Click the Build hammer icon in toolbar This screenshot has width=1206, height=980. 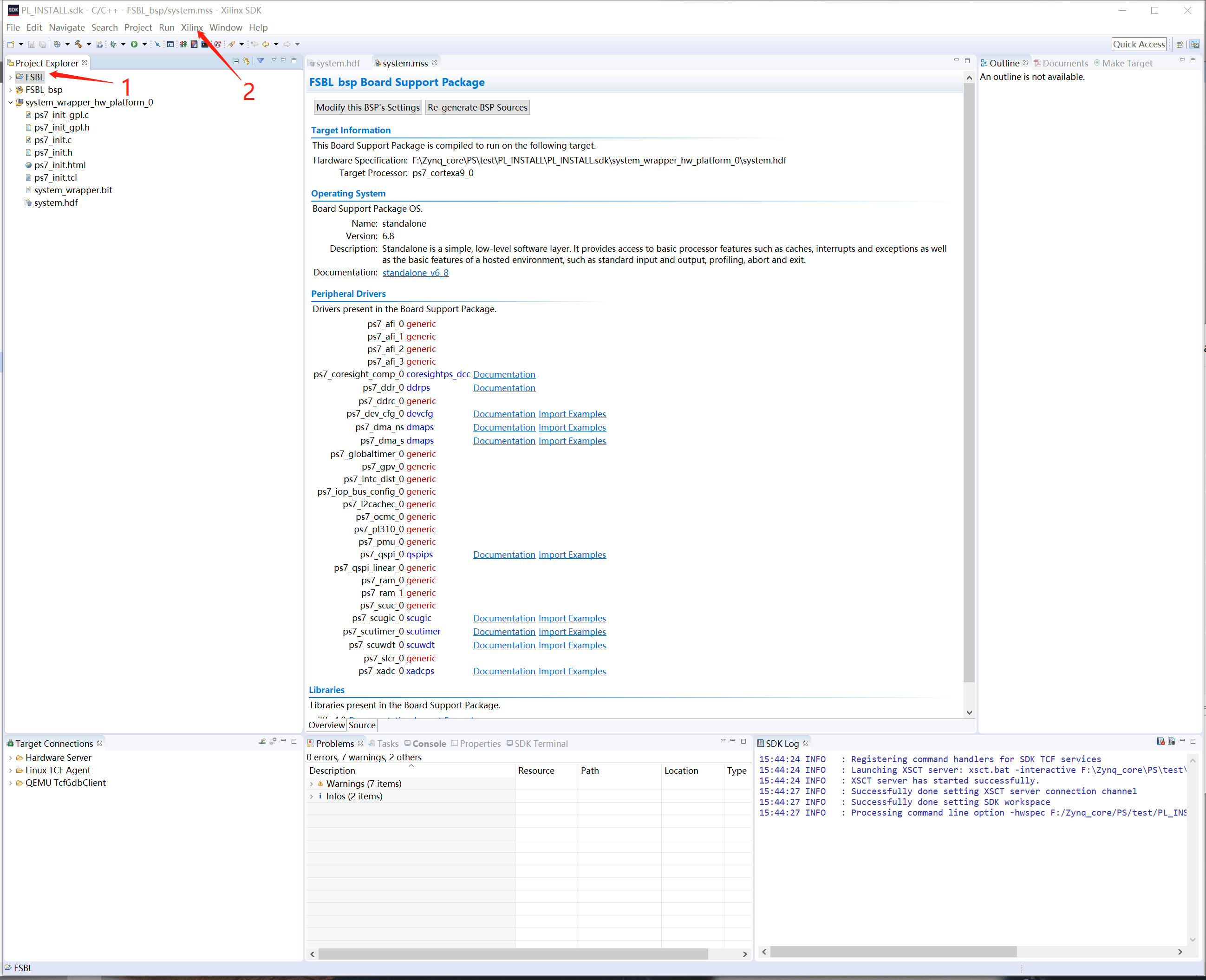(x=78, y=44)
